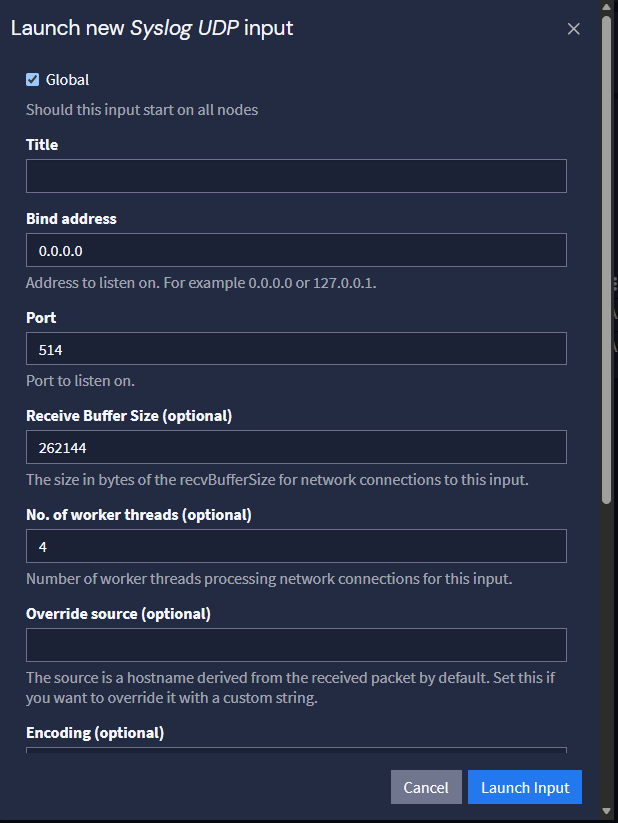
Task: Click the Receive Buffer Size field with 262144
Action: pyautogui.click(x=296, y=447)
